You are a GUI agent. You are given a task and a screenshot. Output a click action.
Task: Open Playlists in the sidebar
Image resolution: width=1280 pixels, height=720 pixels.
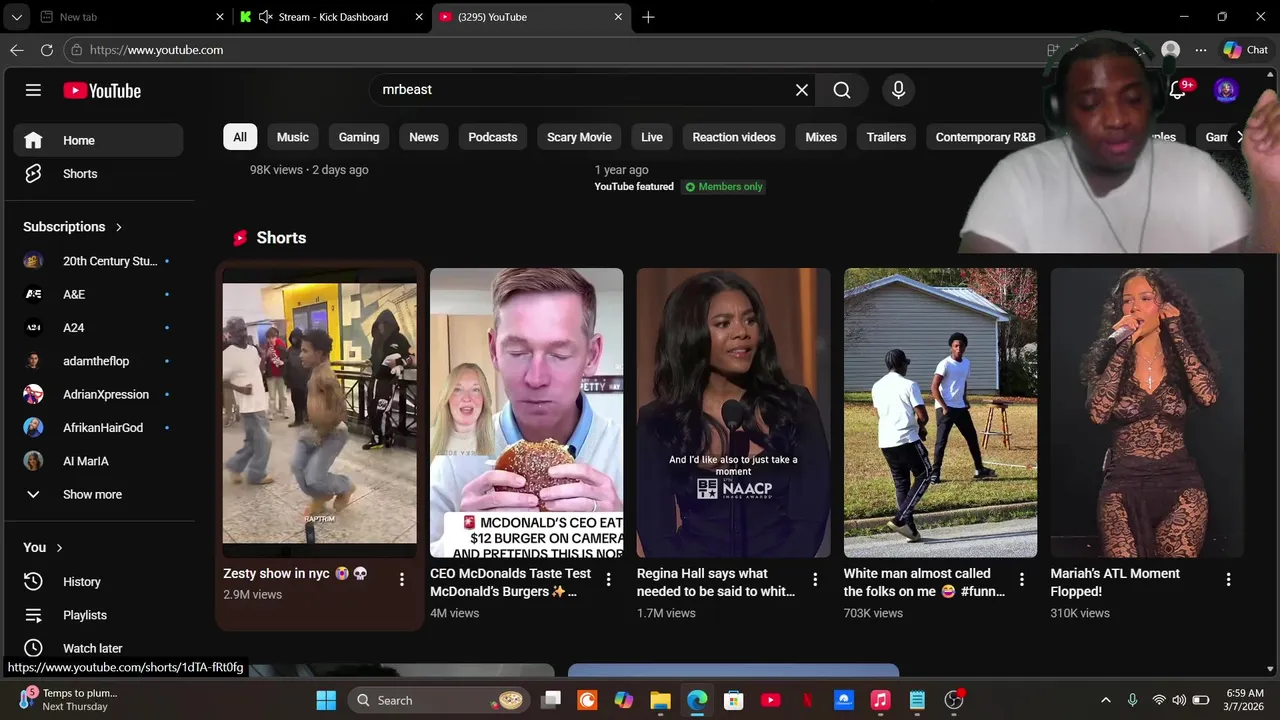[x=98, y=615]
